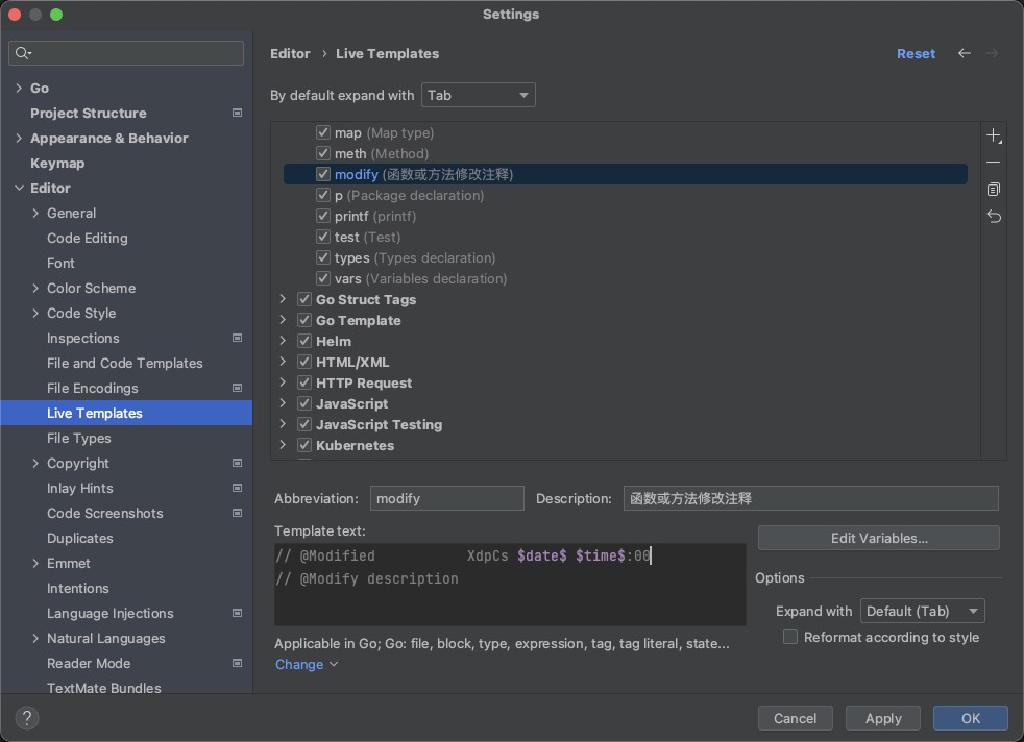Open the By default expand with dropdown
Screen dimensions: 1024x742
478,95
